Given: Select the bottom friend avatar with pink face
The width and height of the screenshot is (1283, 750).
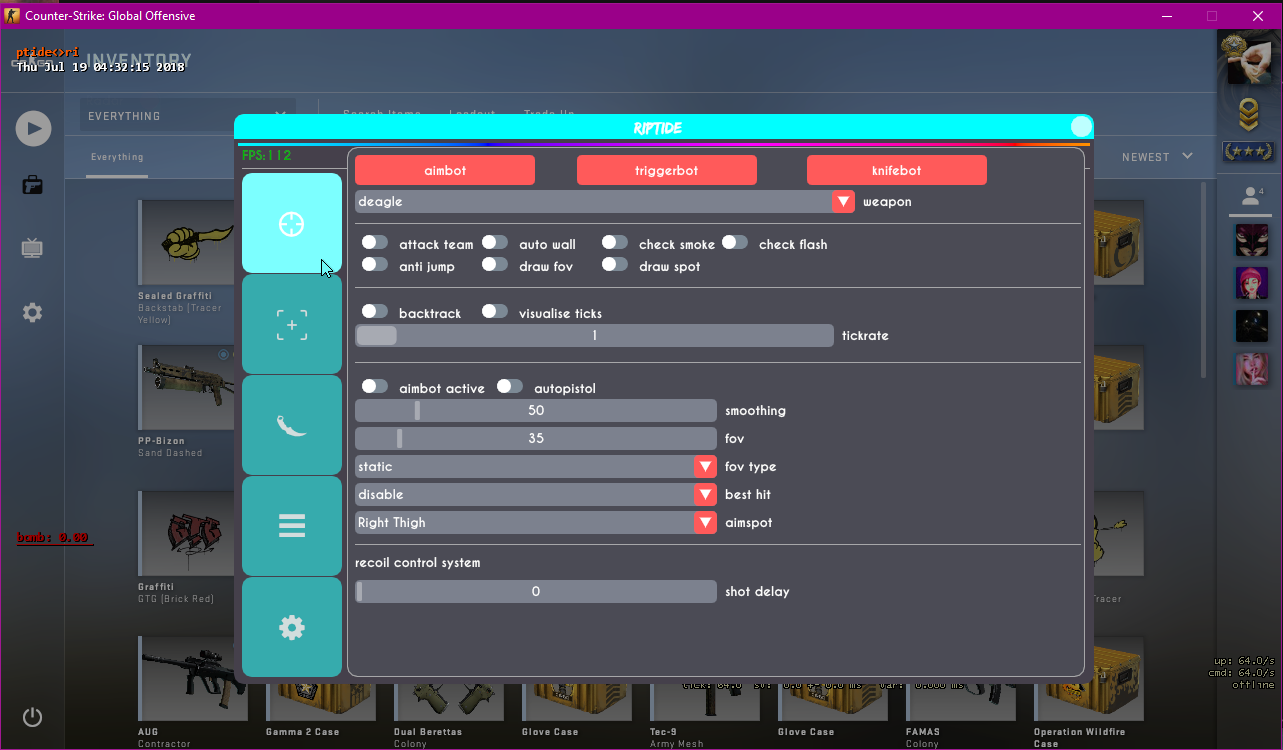Looking at the screenshot, I should (x=1252, y=369).
